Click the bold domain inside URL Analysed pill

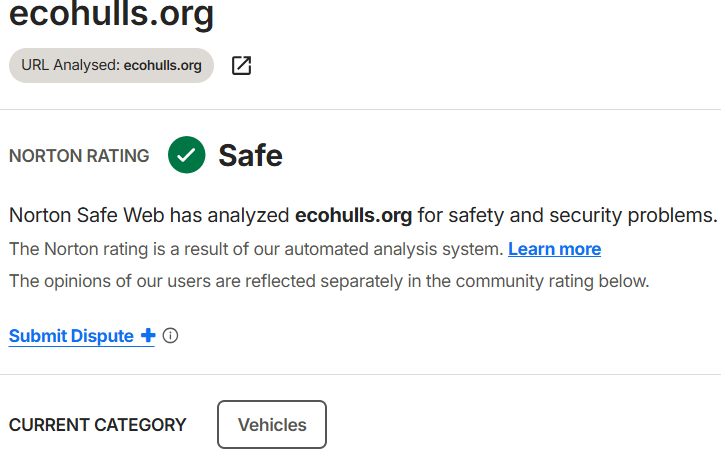tap(163, 65)
